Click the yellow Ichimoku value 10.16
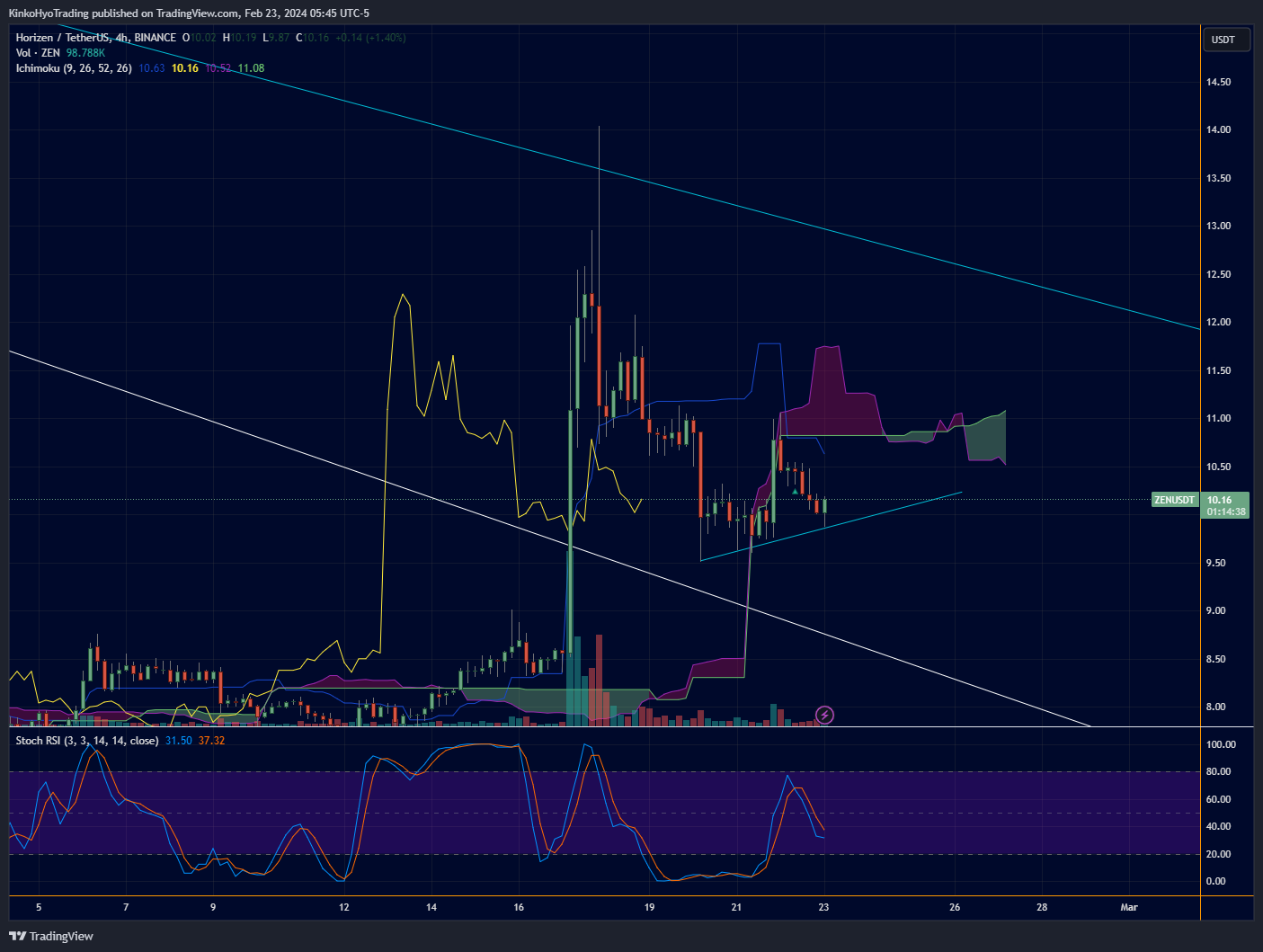1263x952 pixels. [x=185, y=68]
